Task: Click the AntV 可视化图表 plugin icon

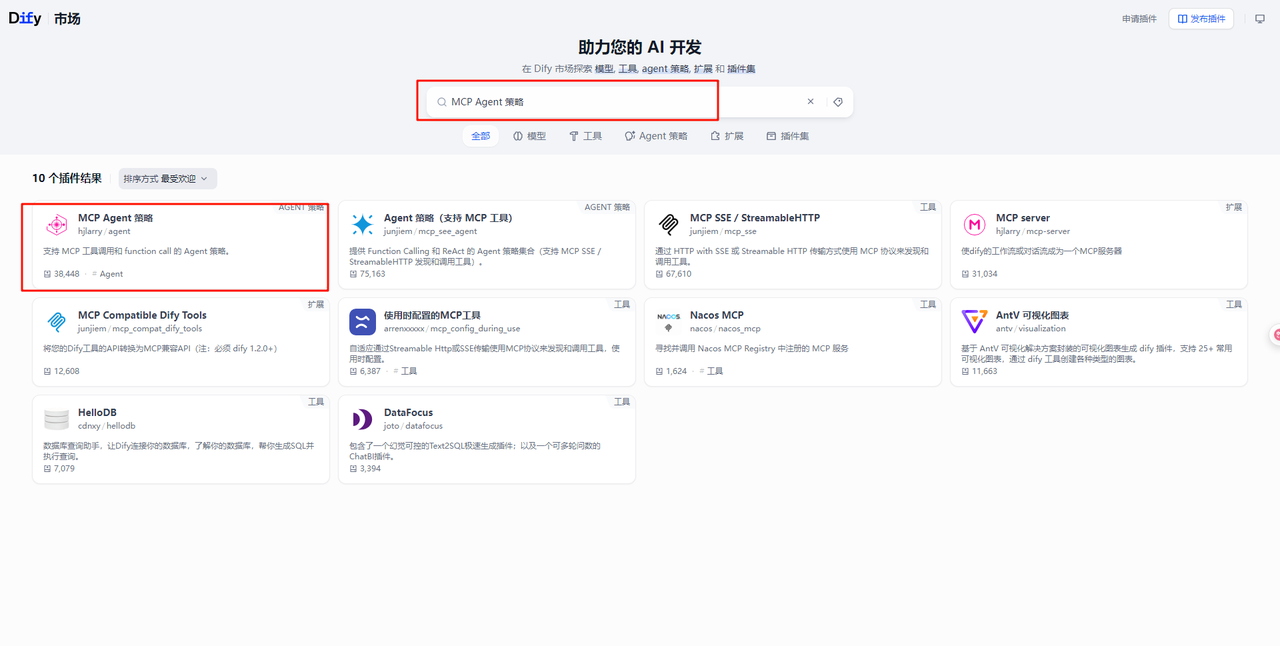Action: (x=974, y=322)
